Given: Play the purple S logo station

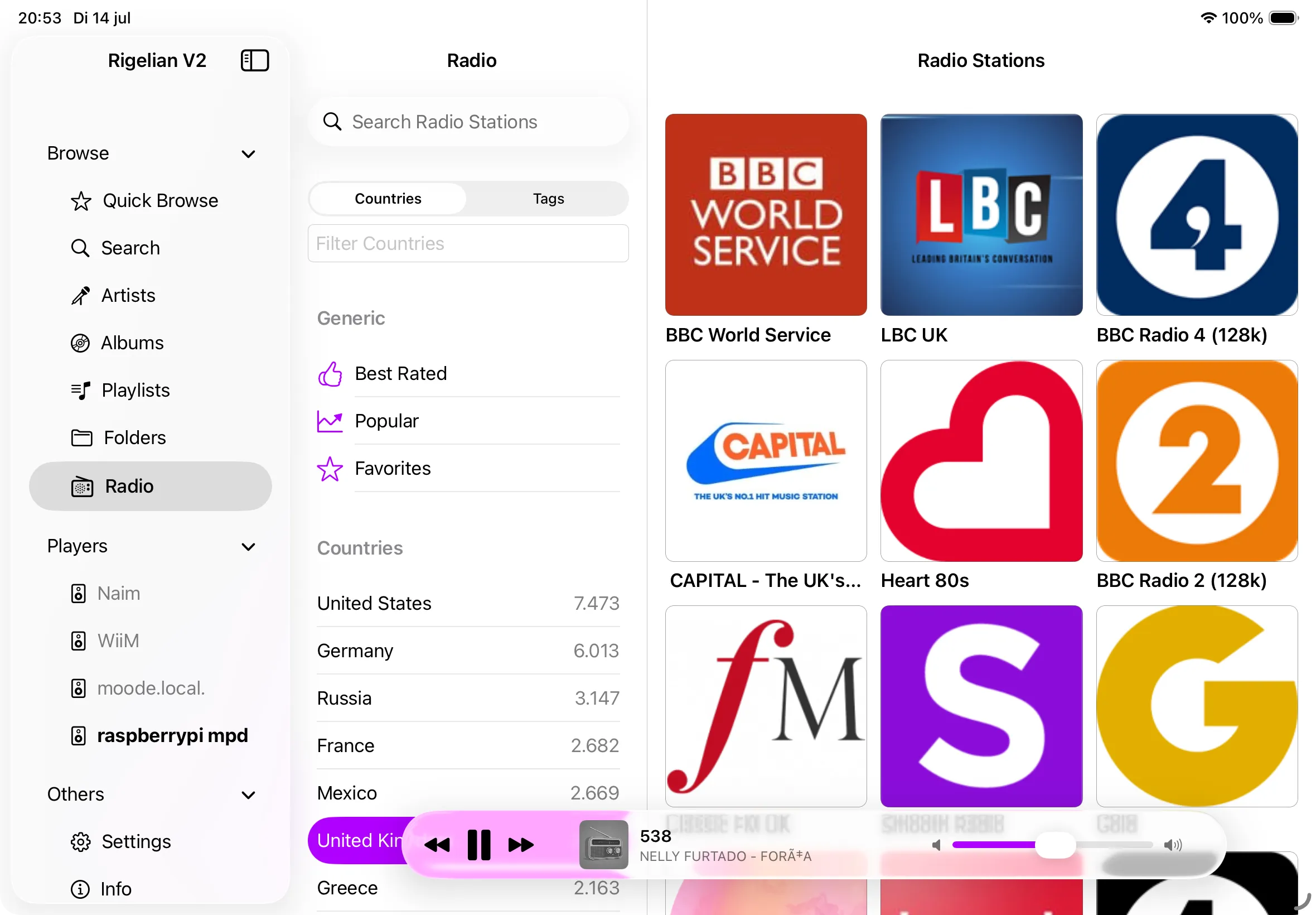Looking at the screenshot, I should (x=981, y=707).
